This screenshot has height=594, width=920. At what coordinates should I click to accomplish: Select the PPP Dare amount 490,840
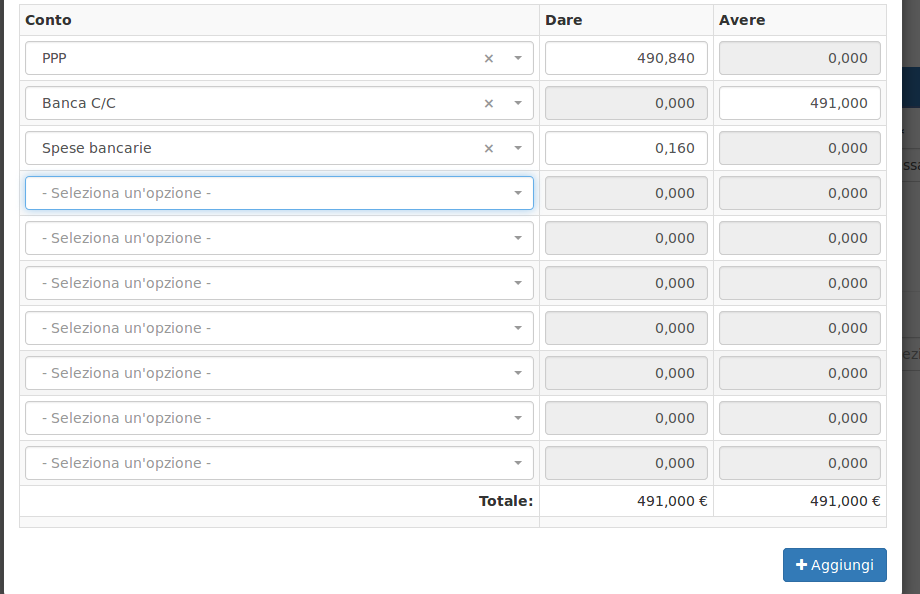pos(625,58)
